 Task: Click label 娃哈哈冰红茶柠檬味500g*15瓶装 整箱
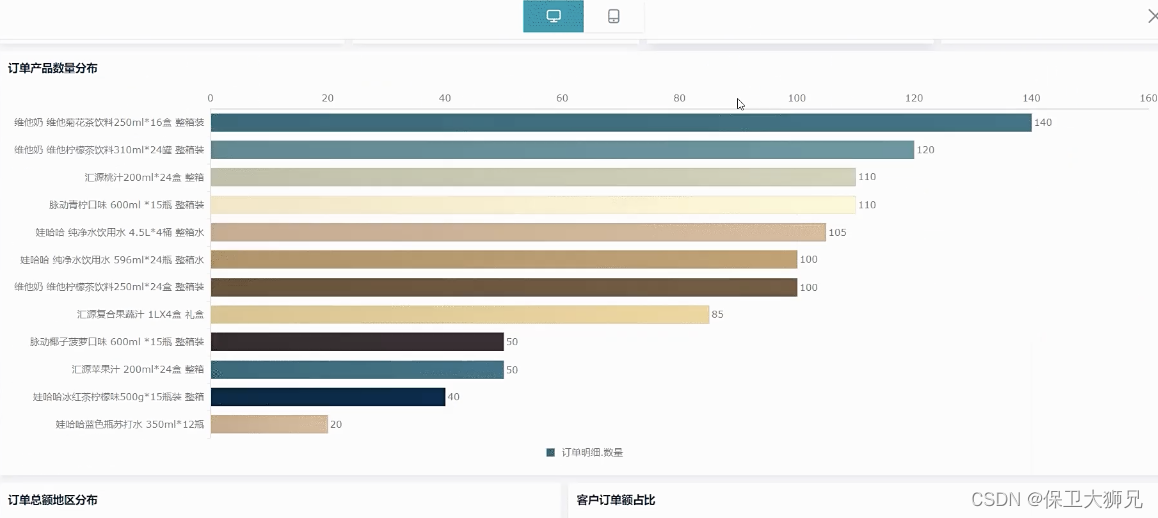[118, 397]
